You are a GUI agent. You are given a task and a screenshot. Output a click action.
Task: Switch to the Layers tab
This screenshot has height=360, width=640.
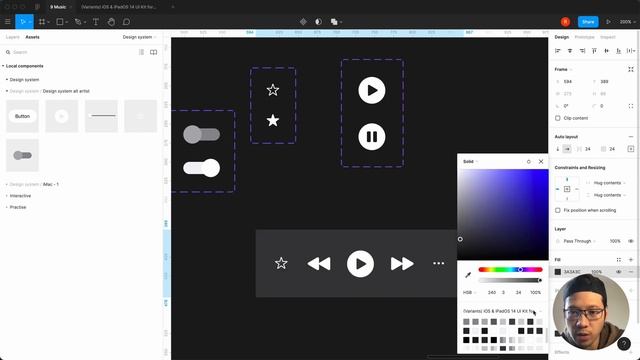click(x=12, y=37)
